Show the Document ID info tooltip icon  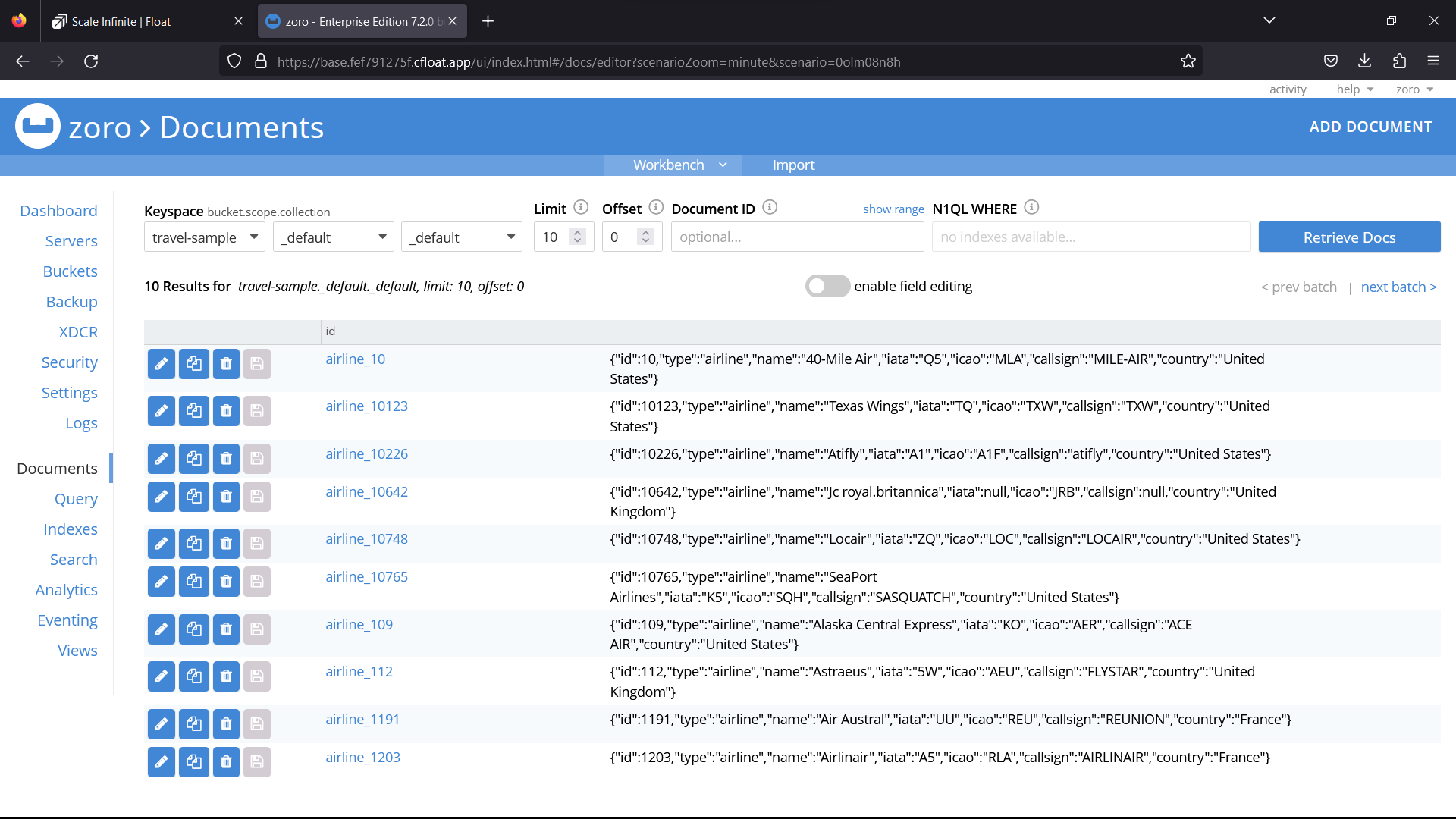(x=770, y=207)
